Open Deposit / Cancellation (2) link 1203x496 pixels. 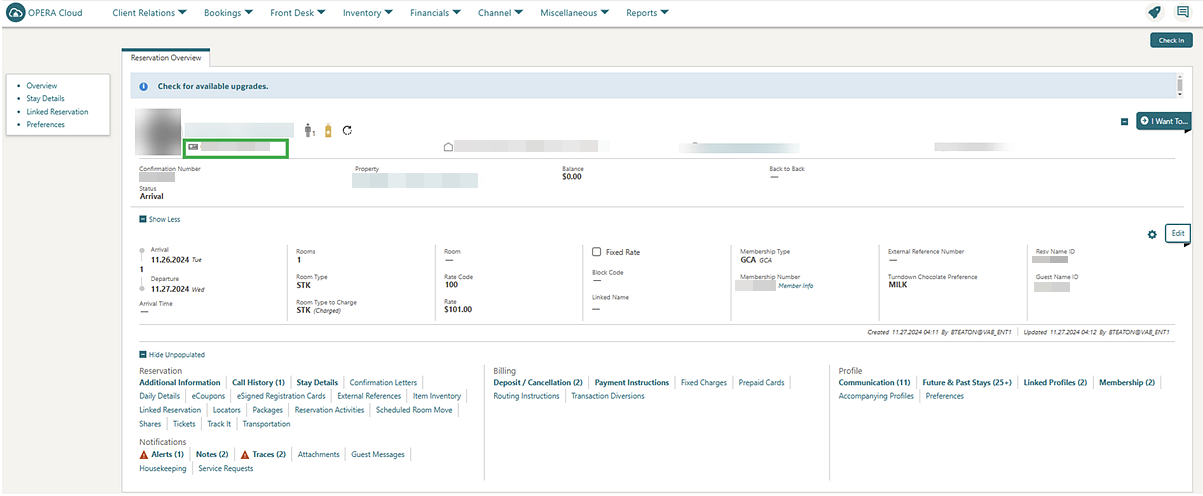[538, 383]
